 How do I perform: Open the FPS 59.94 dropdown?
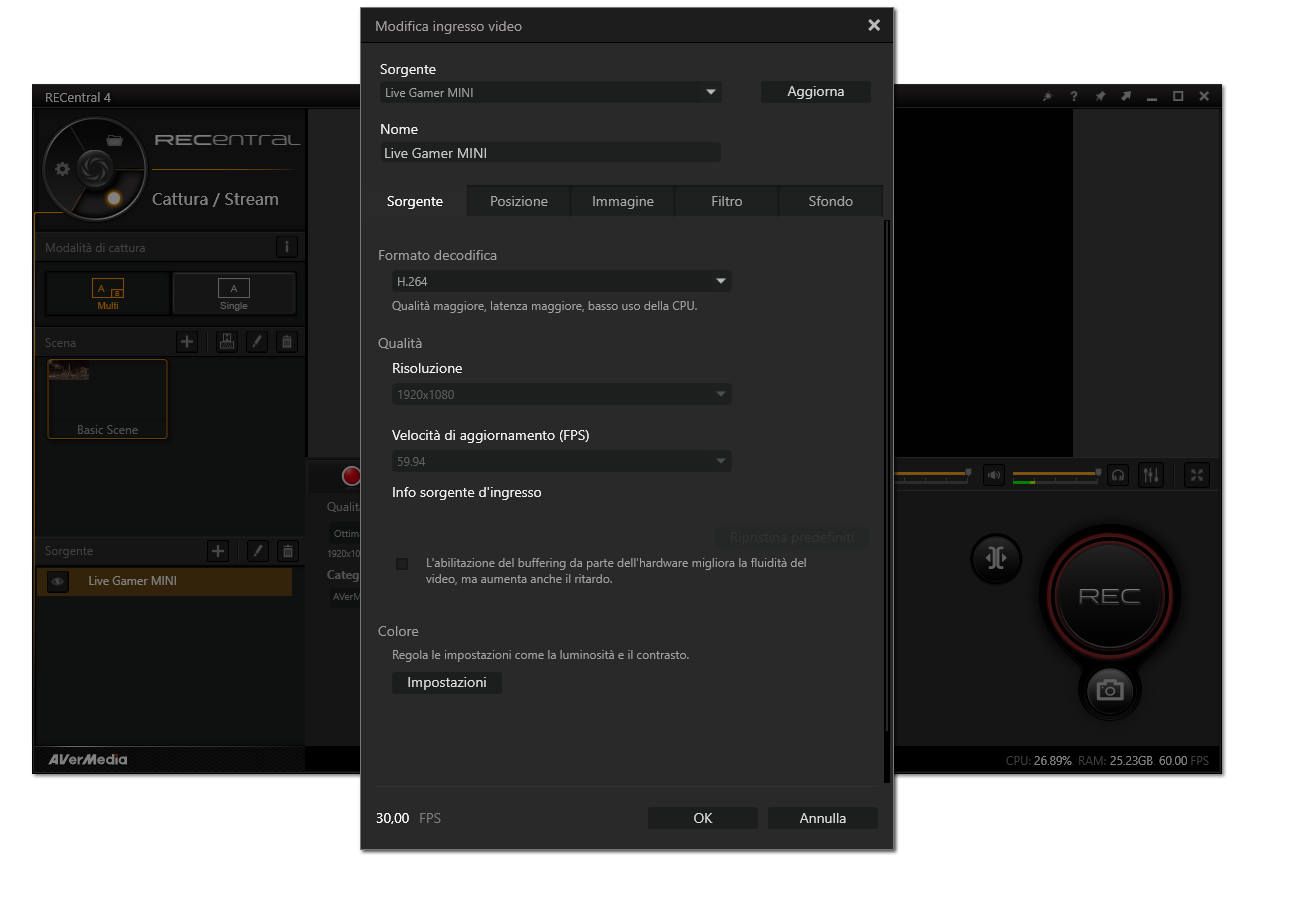click(x=561, y=462)
